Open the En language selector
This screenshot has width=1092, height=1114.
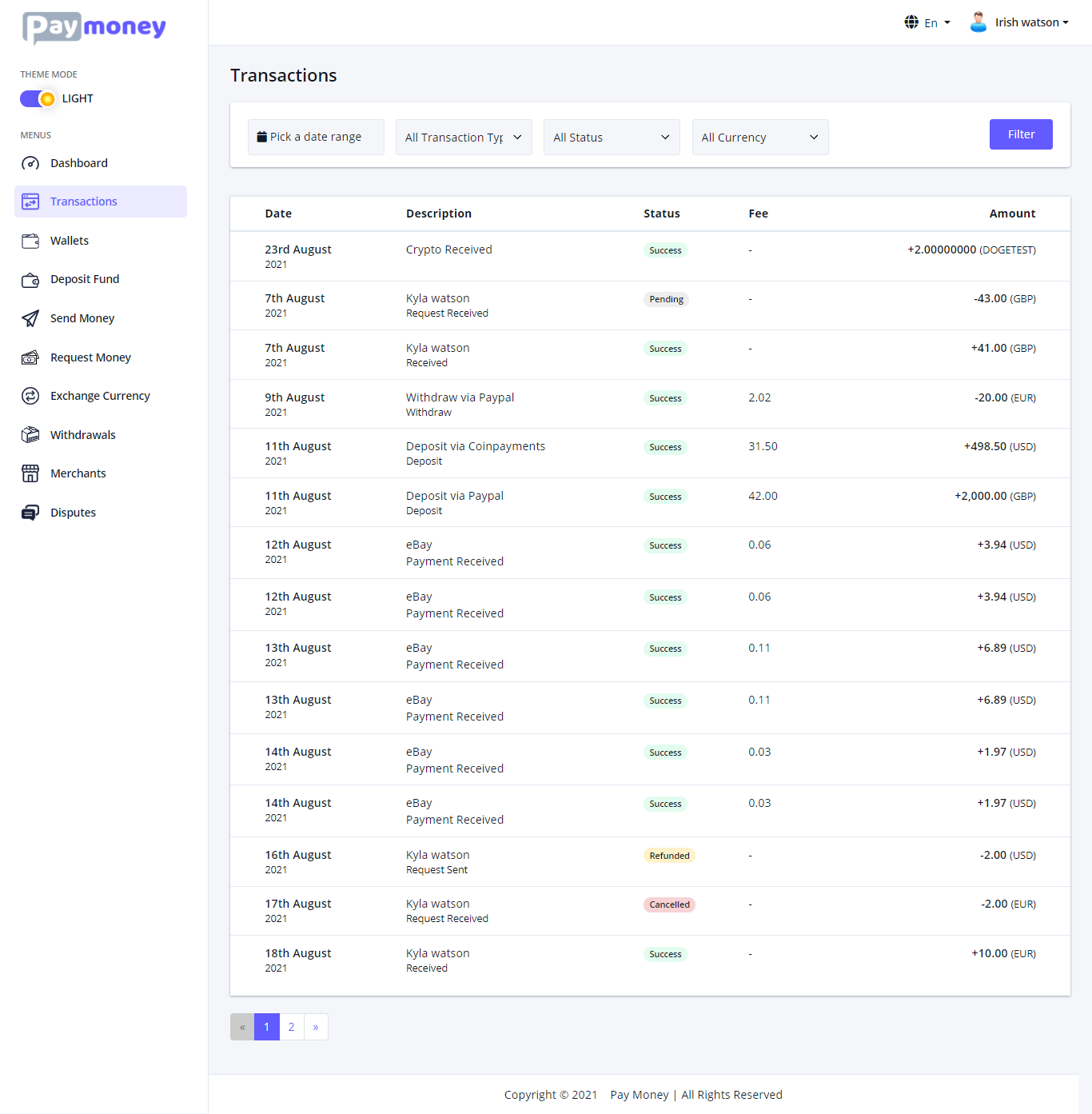tap(927, 22)
